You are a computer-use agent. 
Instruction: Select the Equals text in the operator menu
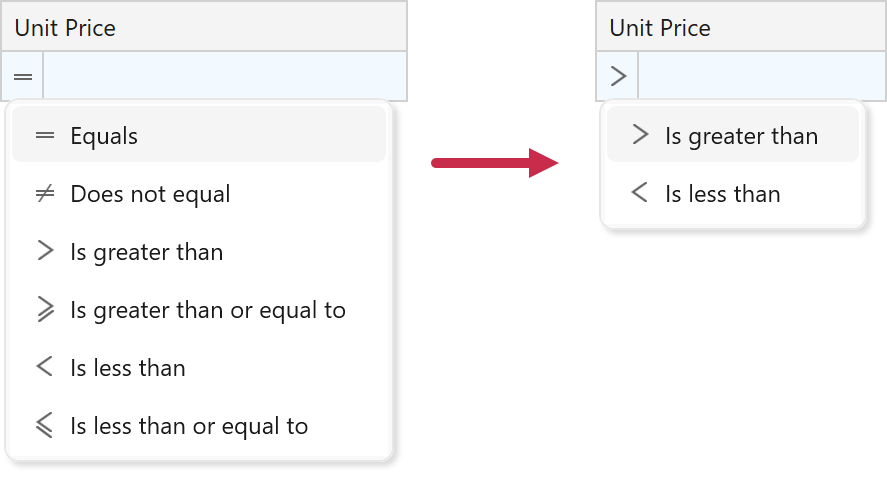click(104, 136)
